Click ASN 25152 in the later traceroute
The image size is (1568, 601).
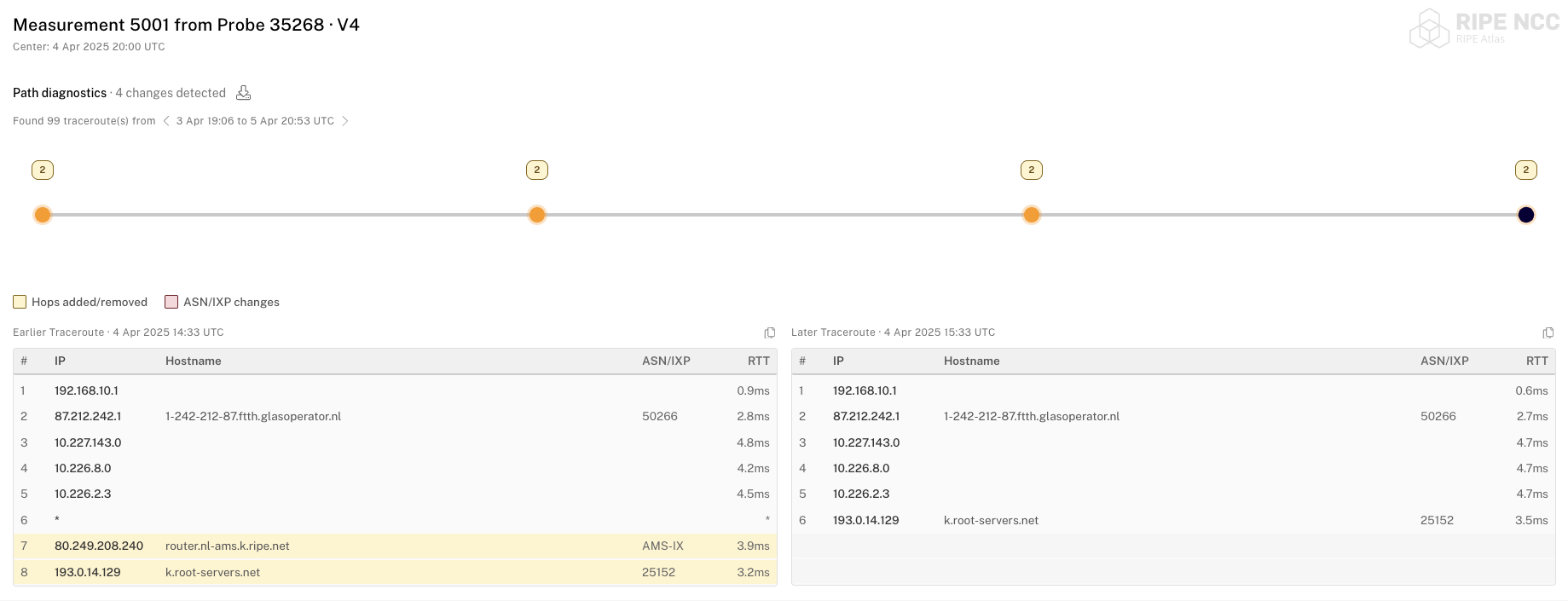pos(1437,520)
